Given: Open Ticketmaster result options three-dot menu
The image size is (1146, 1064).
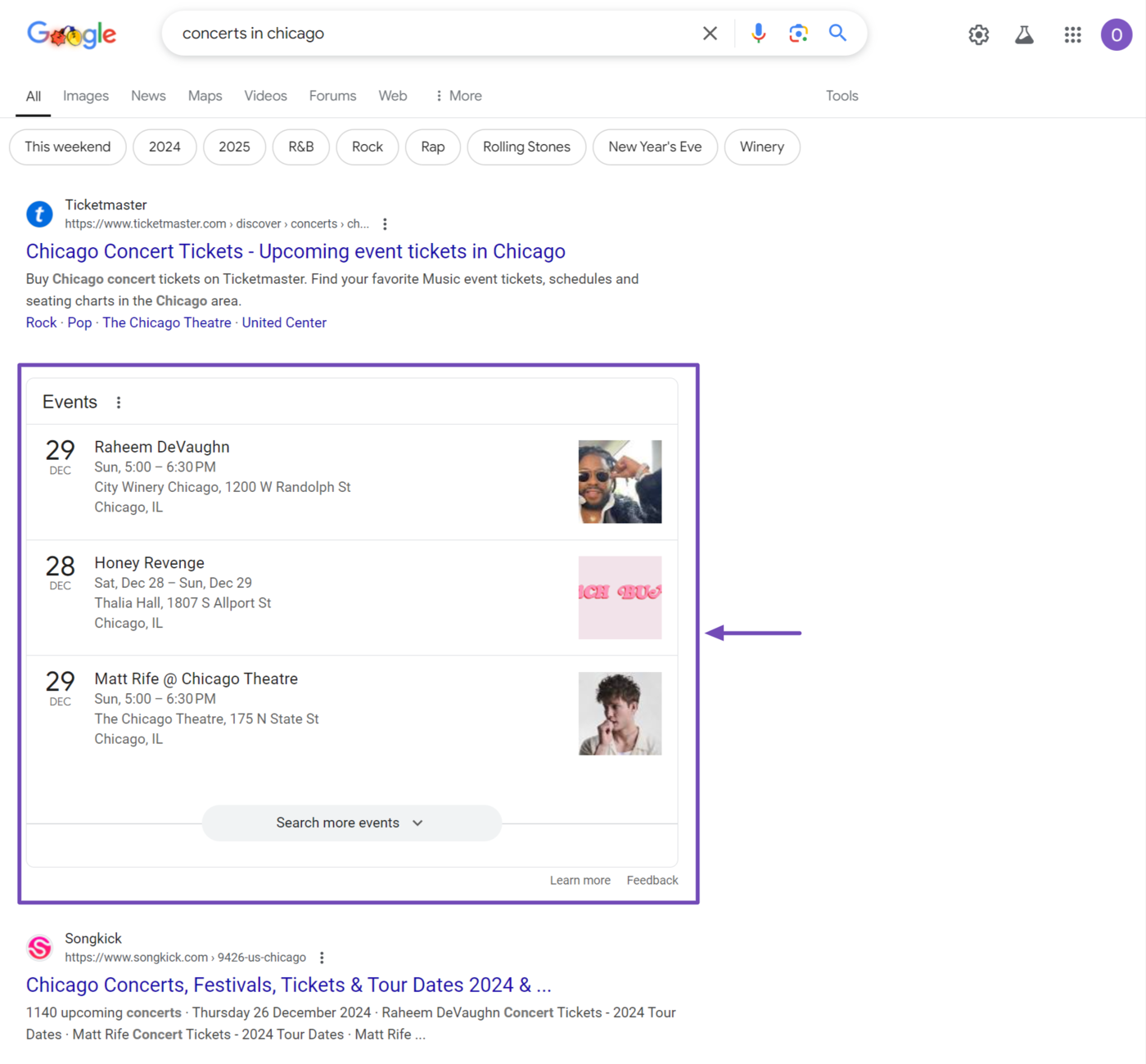Looking at the screenshot, I should 385,224.
